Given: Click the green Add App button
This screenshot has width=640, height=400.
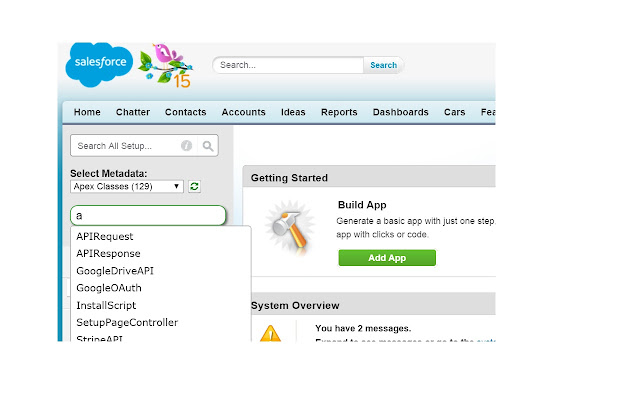Looking at the screenshot, I should 387,258.
